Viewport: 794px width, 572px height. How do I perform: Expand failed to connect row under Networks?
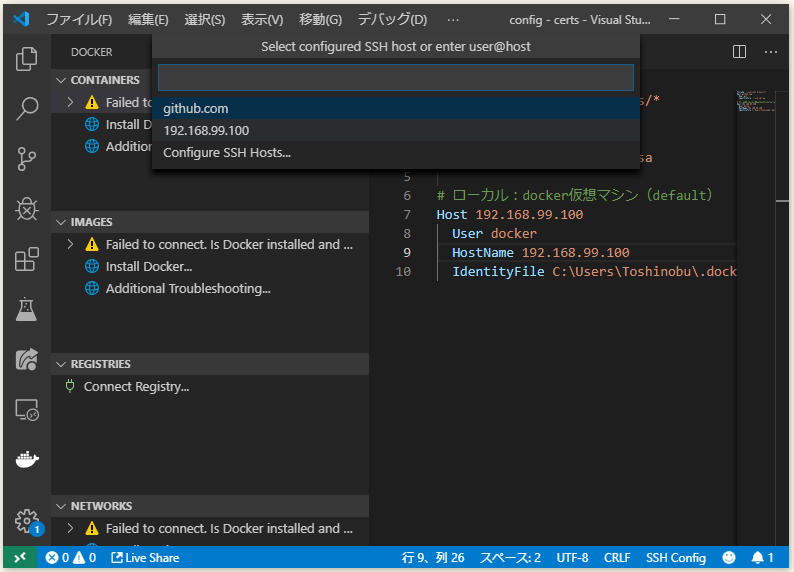click(70, 528)
